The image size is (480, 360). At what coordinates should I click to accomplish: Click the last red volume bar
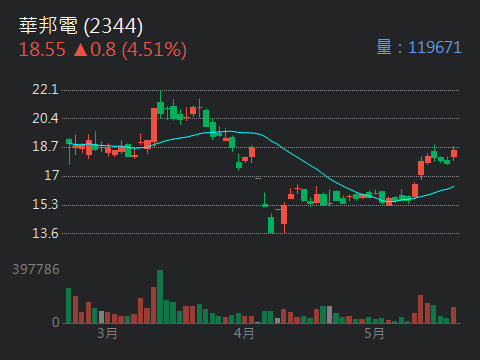[453, 315]
